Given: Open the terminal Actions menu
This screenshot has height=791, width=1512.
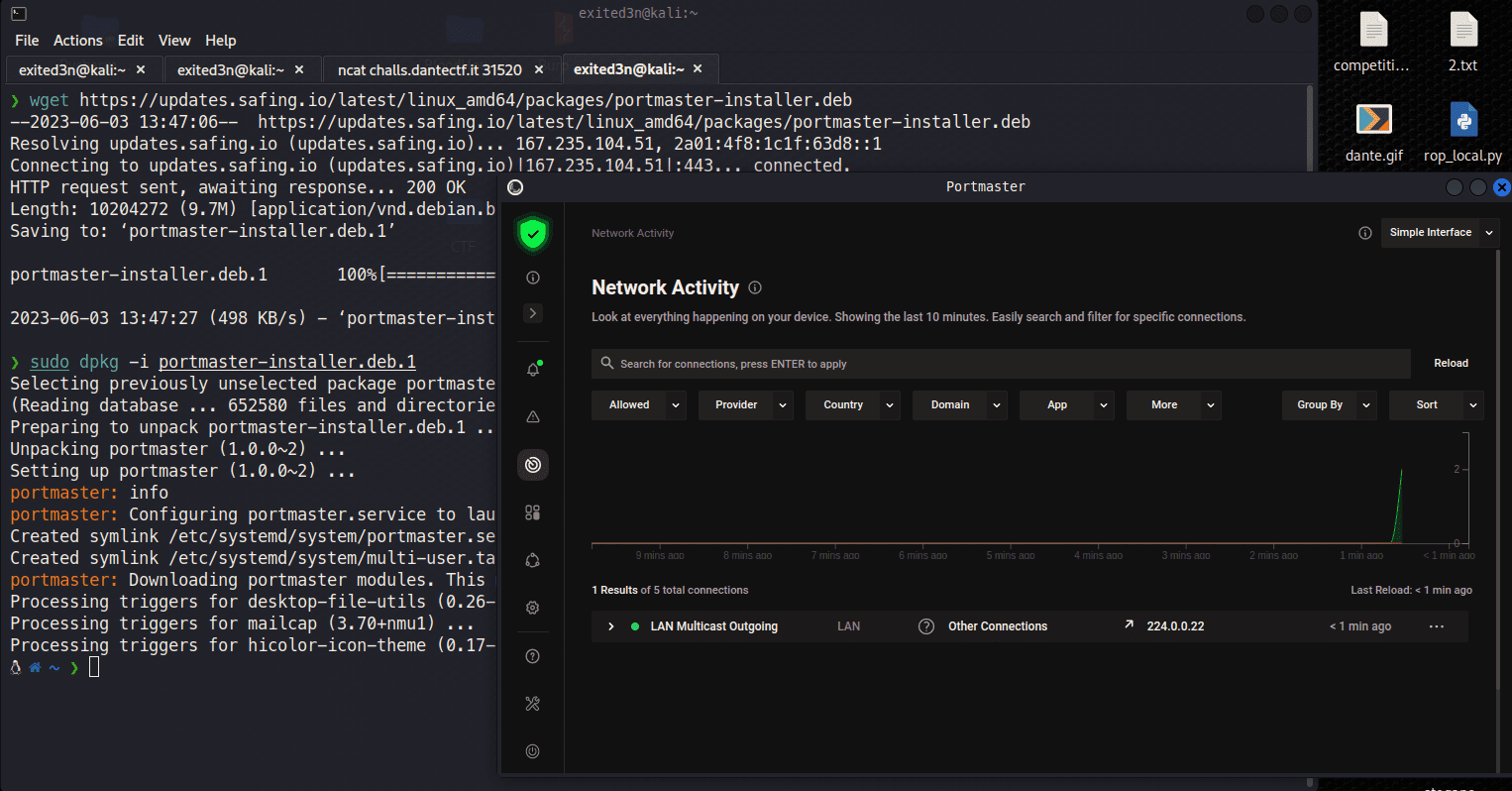Looking at the screenshot, I should pos(77,41).
